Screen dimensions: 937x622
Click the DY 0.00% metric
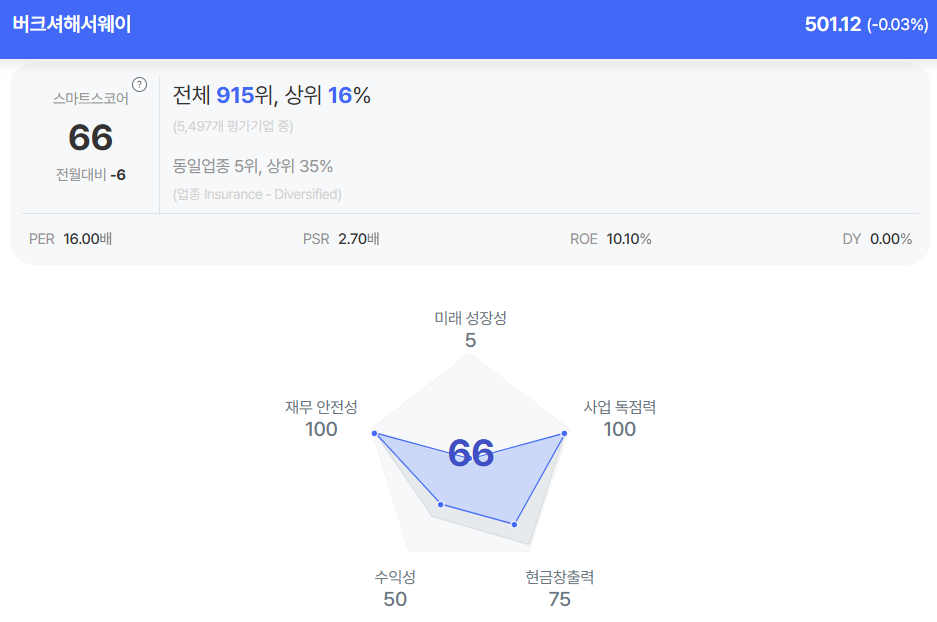(x=877, y=239)
